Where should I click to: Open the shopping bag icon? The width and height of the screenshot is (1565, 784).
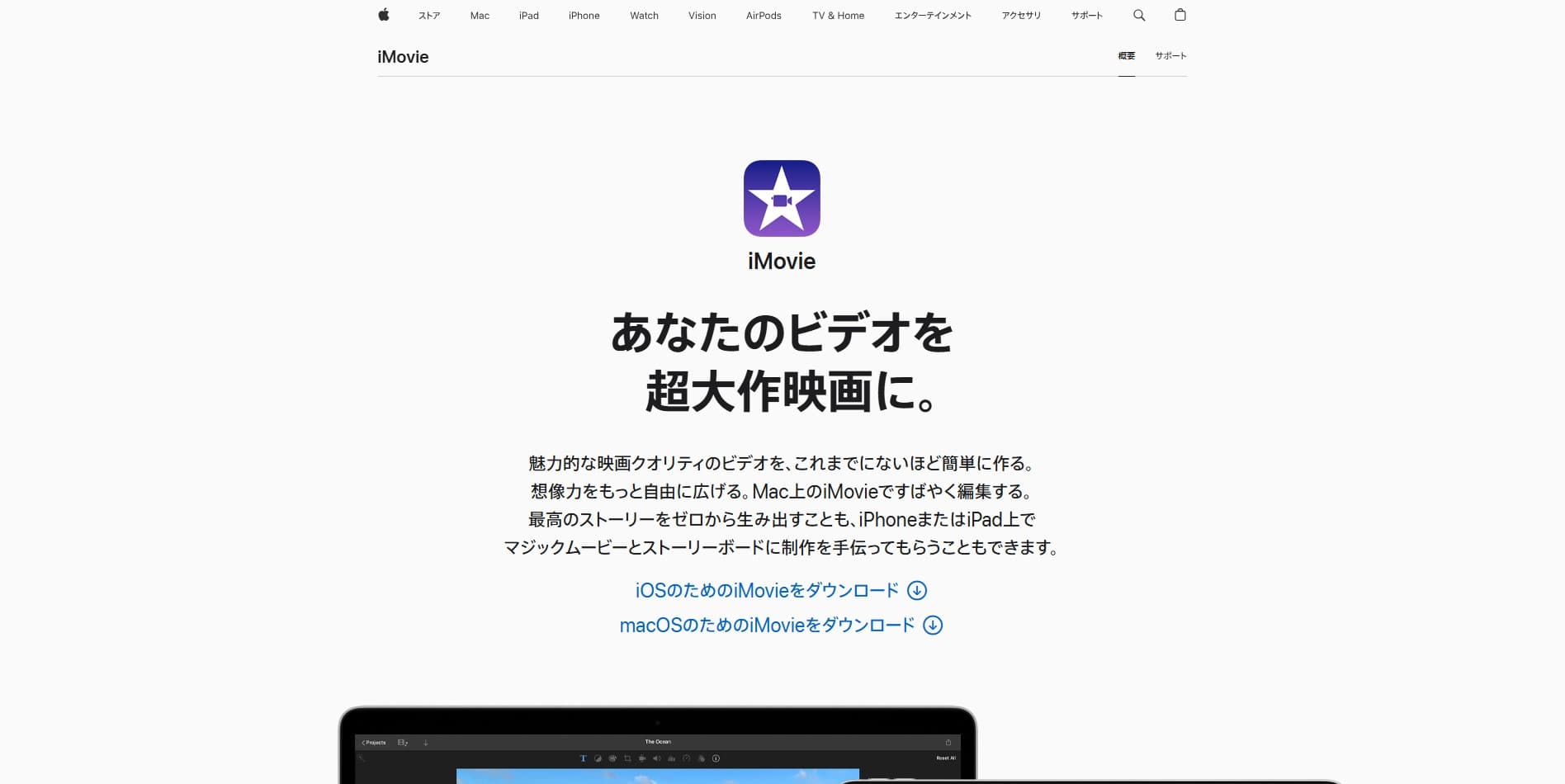pos(1180,15)
